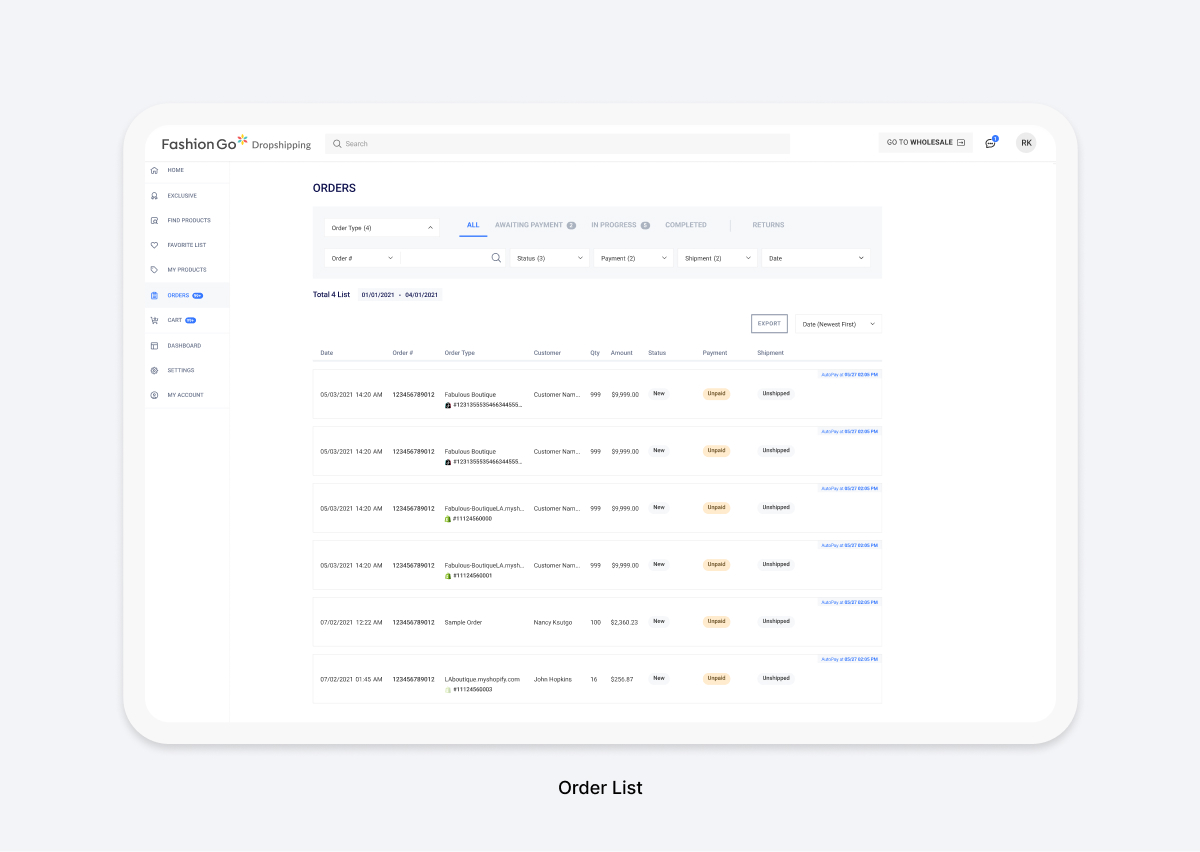Open Exclusive section icon in sidebar
Viewport: 1200px width, 852px height.
pyautogui.click(x=154, y=196)
